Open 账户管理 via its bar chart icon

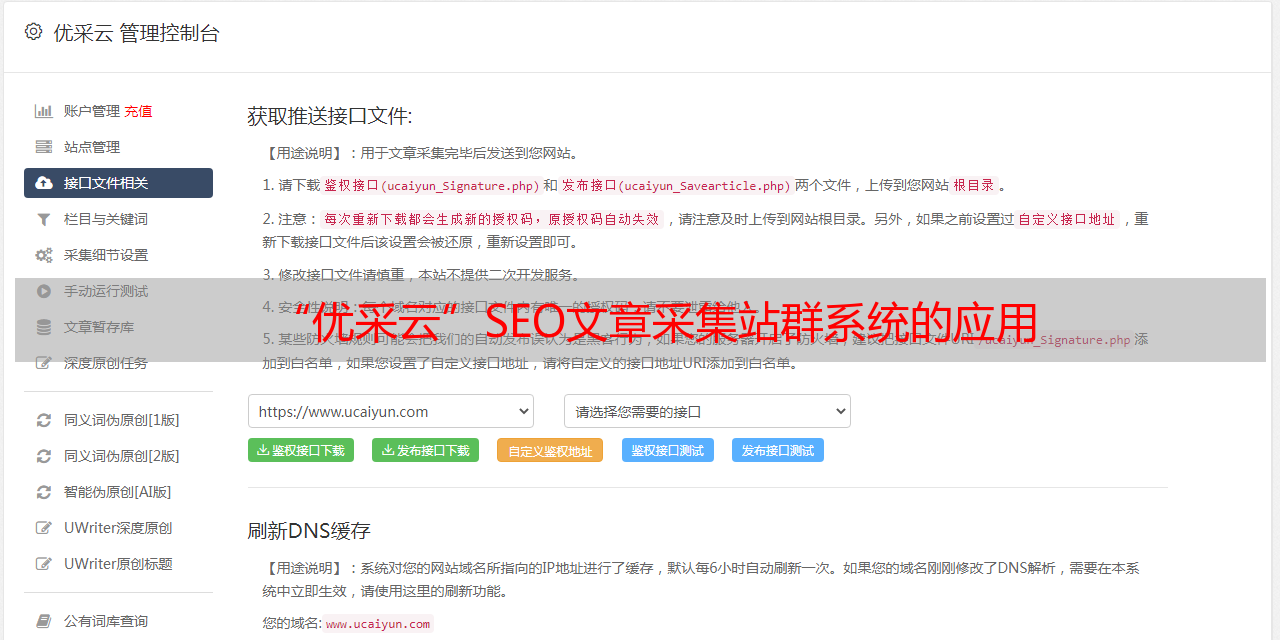pos(44,111)
